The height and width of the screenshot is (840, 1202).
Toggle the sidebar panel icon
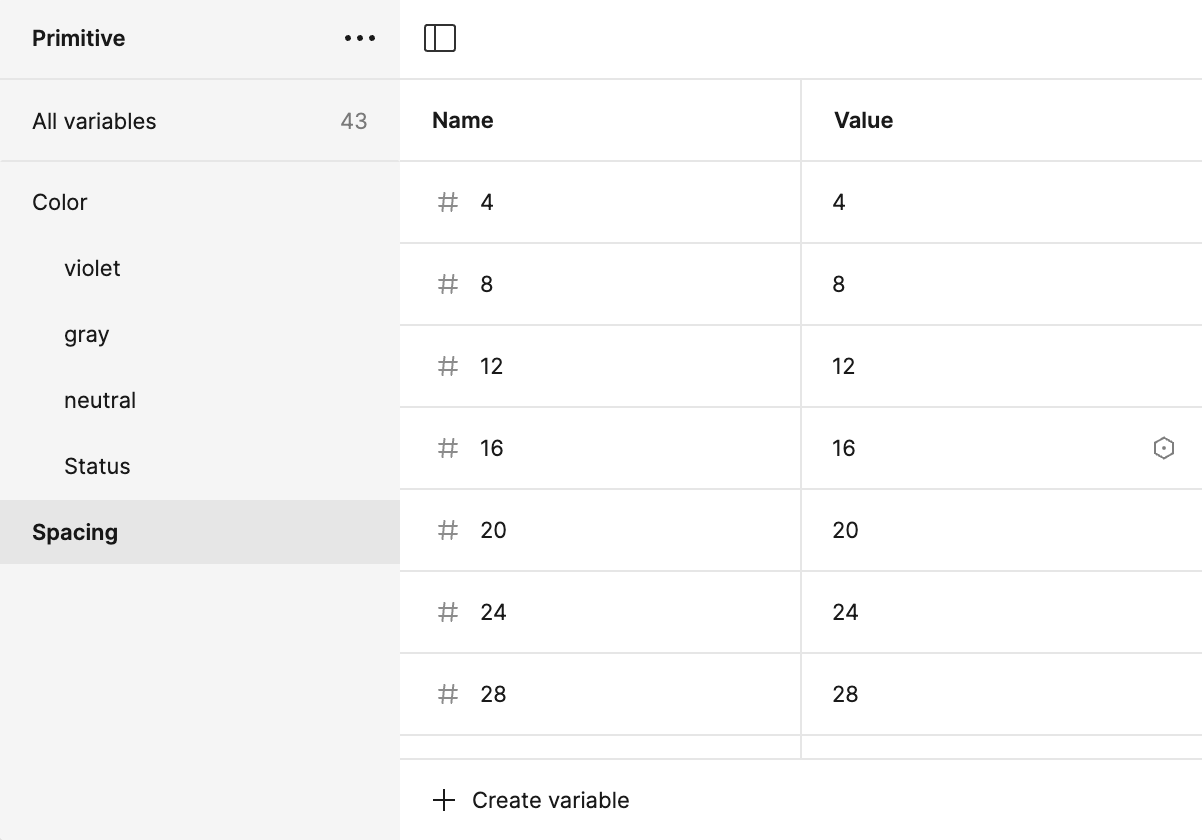tap(440, 38)
